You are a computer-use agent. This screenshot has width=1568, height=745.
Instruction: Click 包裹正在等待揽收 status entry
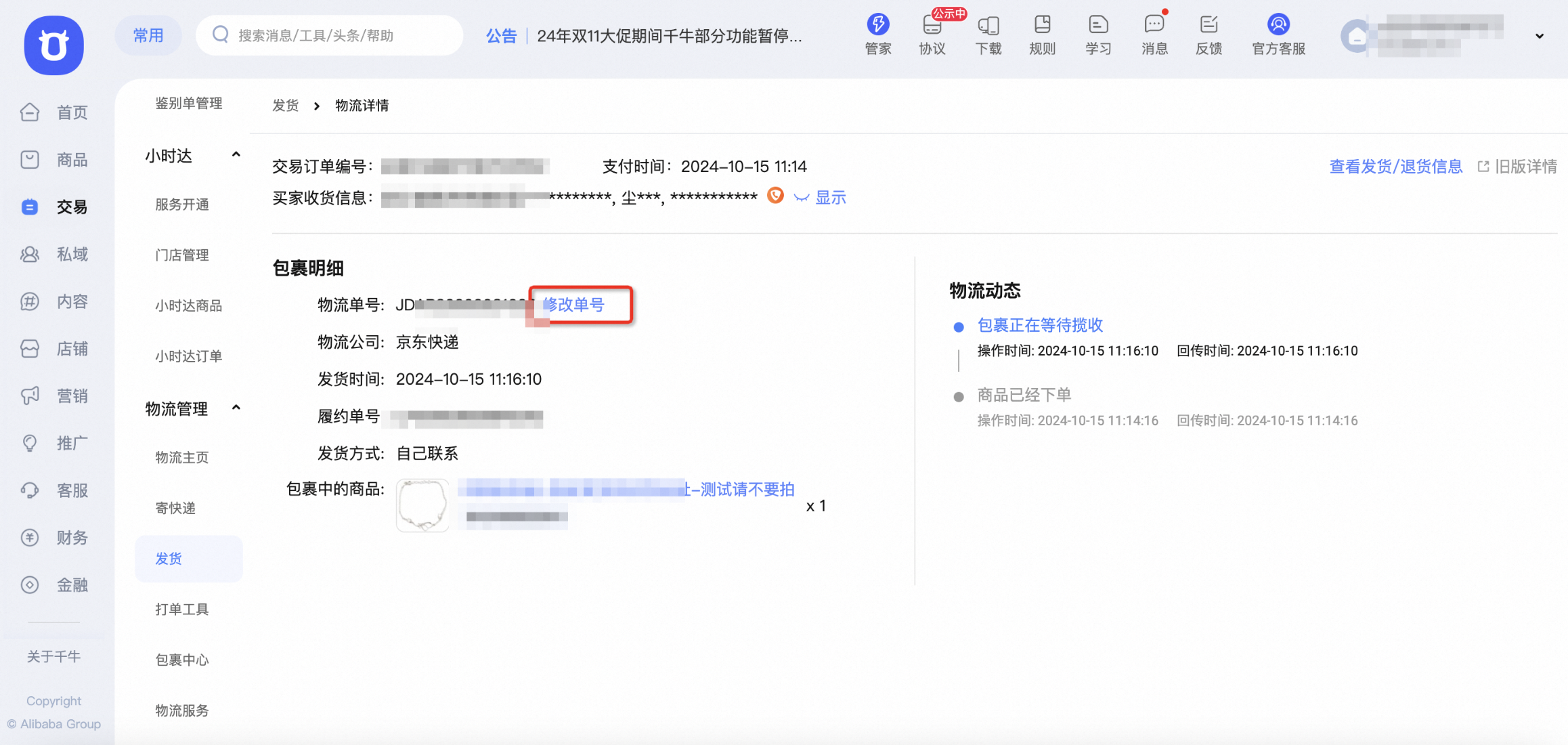(1041, 325)
